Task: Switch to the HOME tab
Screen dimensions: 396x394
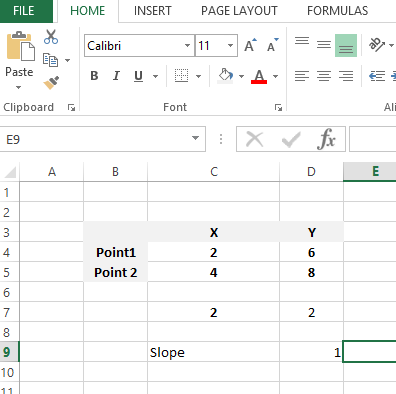Action: [88, 11]
